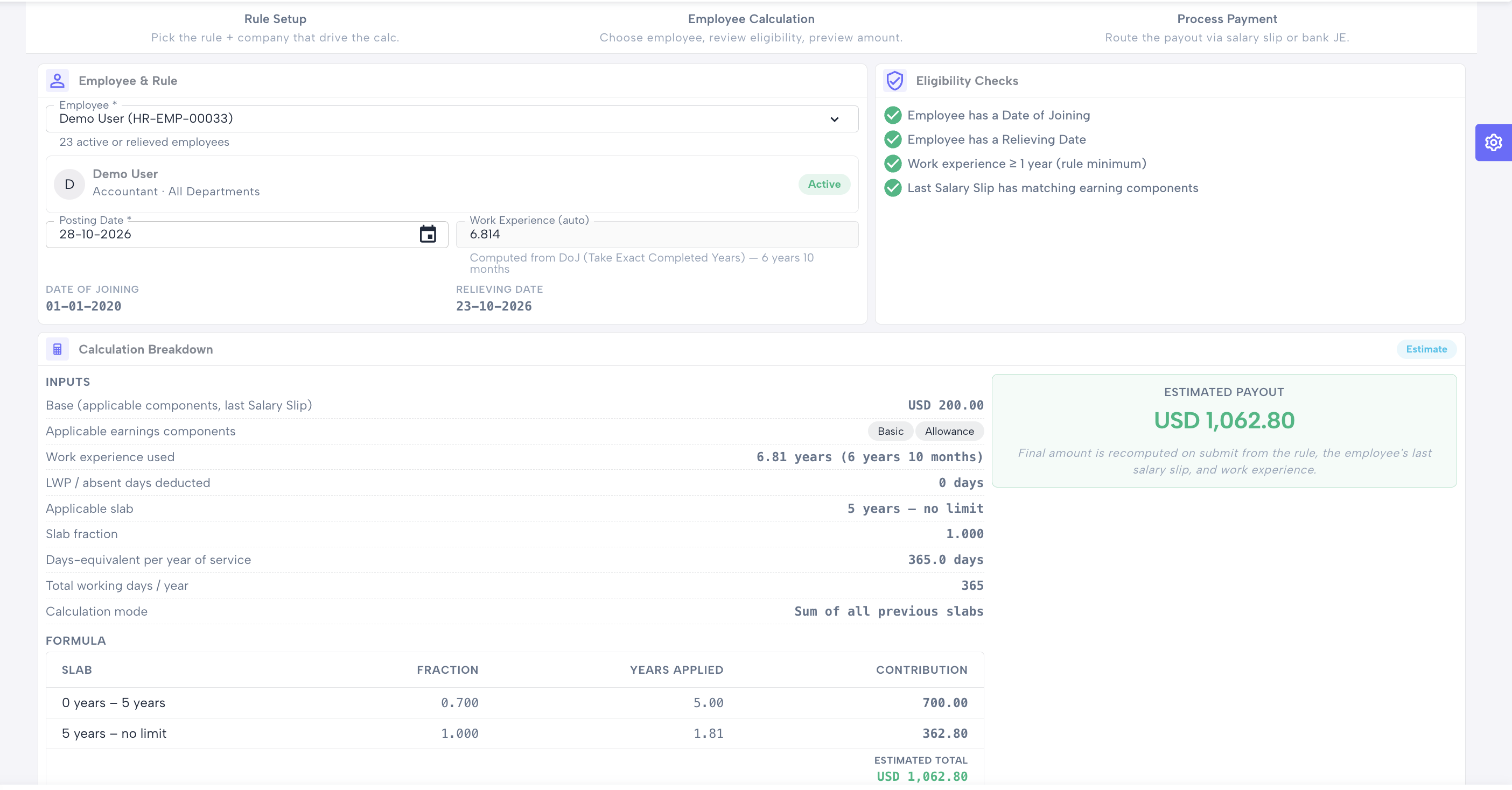Viewport: 1512px width, 790px height.
Task: Click the Posting Date field 28-10-2026
Action: (247, 234)
